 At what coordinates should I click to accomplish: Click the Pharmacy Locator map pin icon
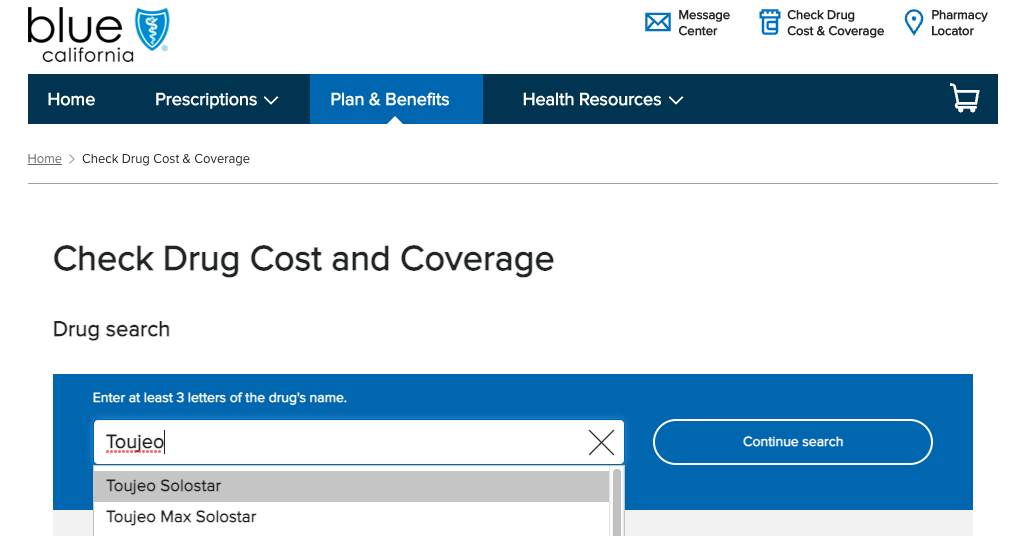913,22
